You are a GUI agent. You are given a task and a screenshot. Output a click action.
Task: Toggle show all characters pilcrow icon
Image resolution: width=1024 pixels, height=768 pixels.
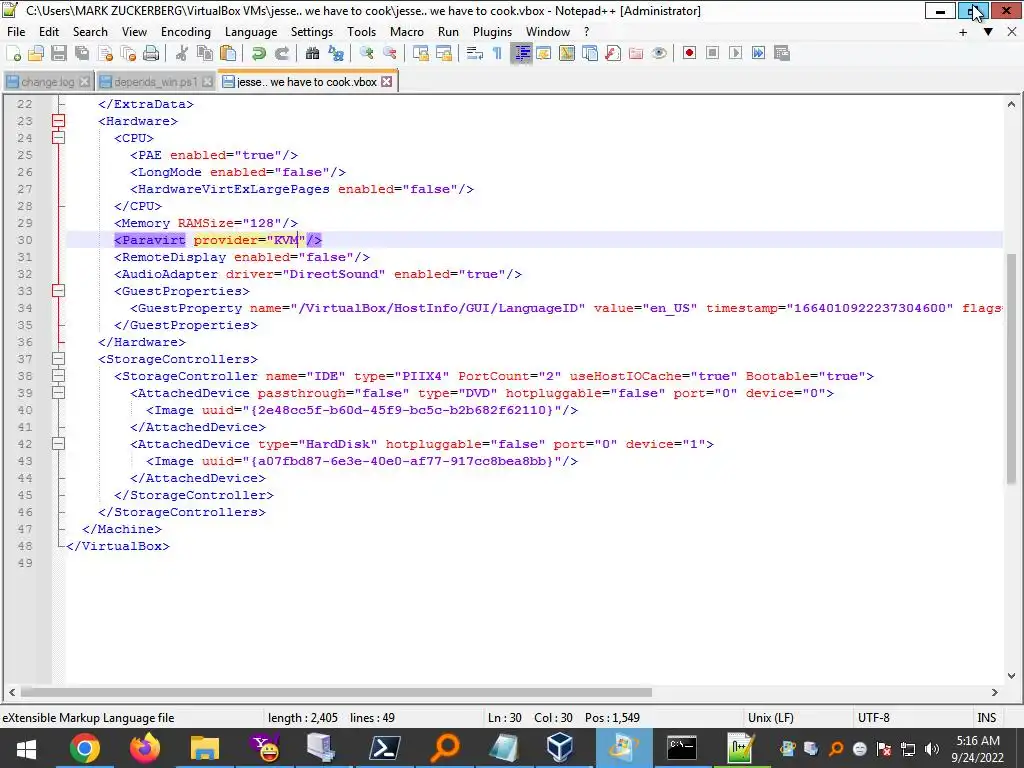click(498, 54)
